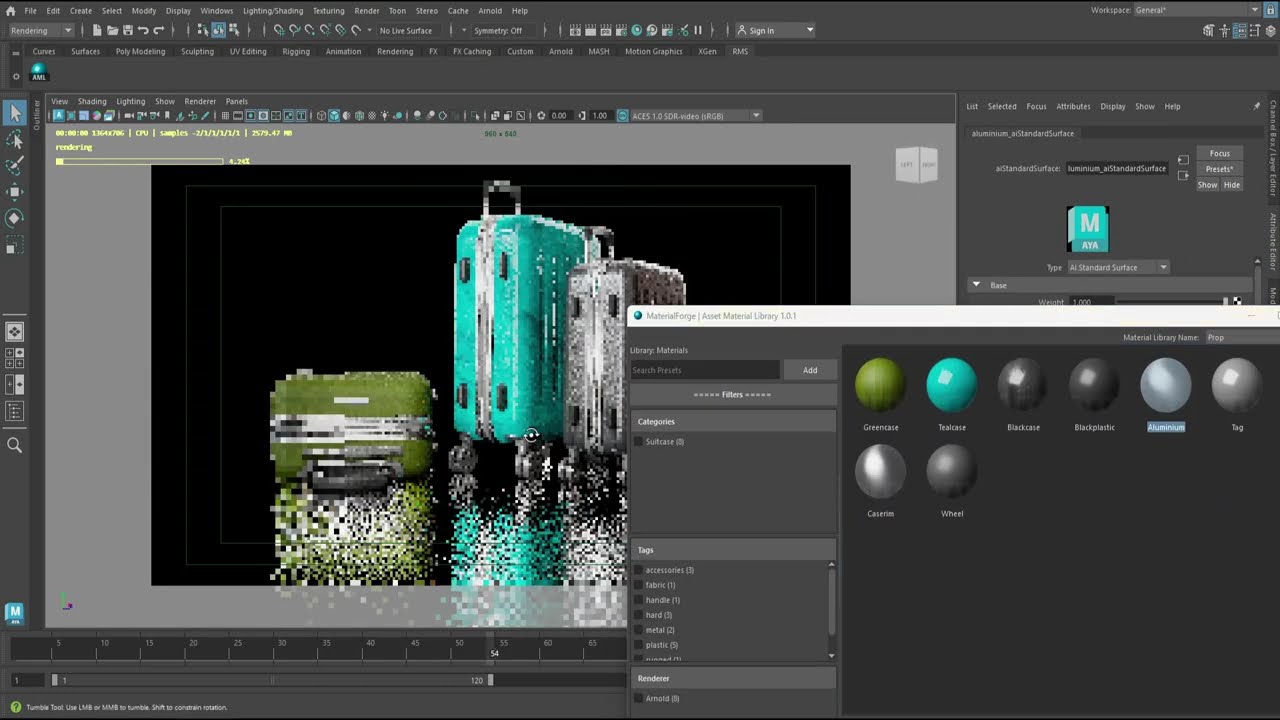Switch to the RMS shelf tab
1280x720 pixels.
tap(740, 51)
